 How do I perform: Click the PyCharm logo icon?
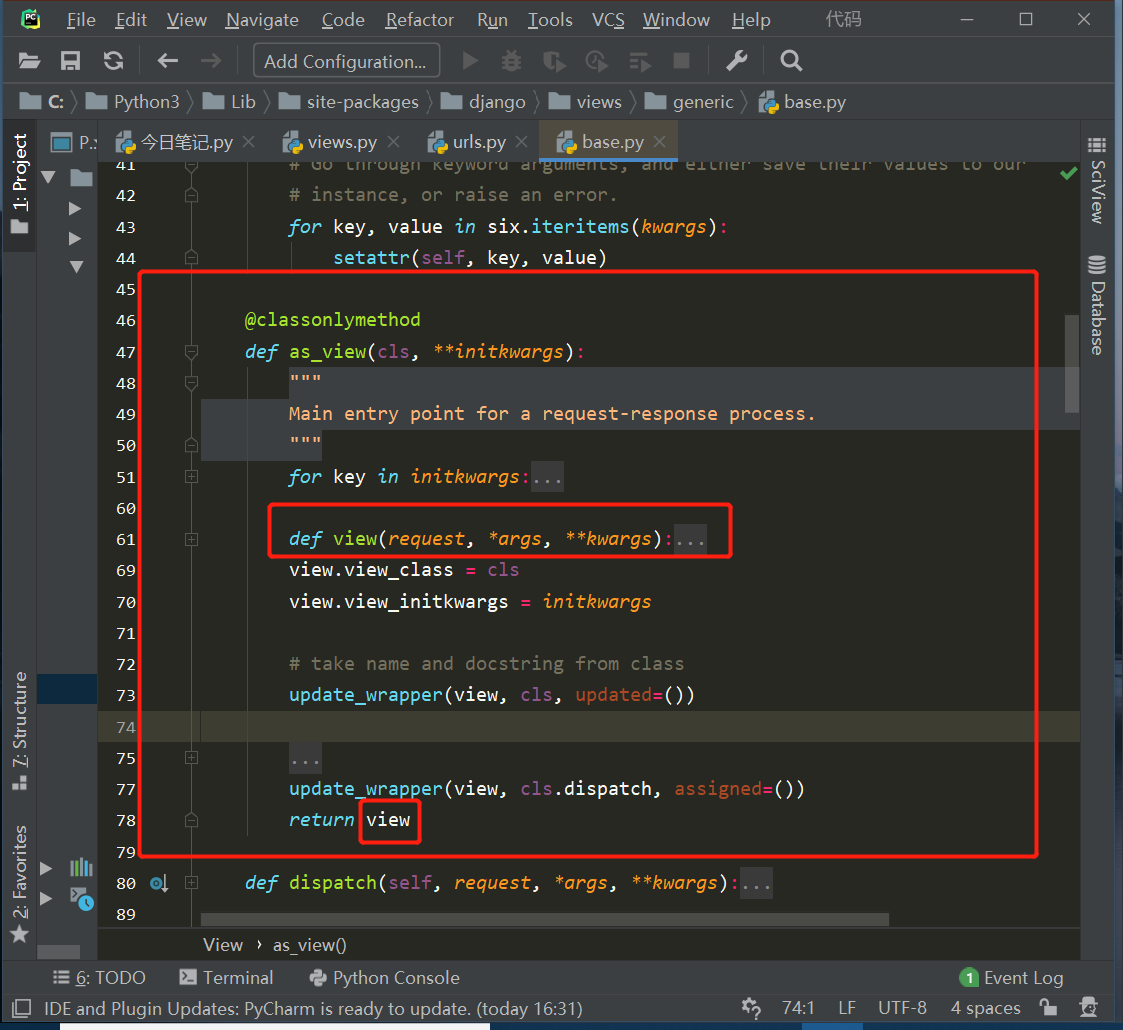tap(30, 19)
